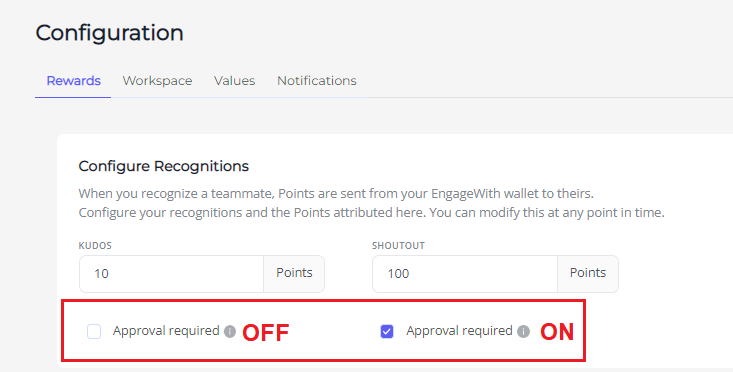Enable the Kudos Approval required checkbox

click(94, 331)
